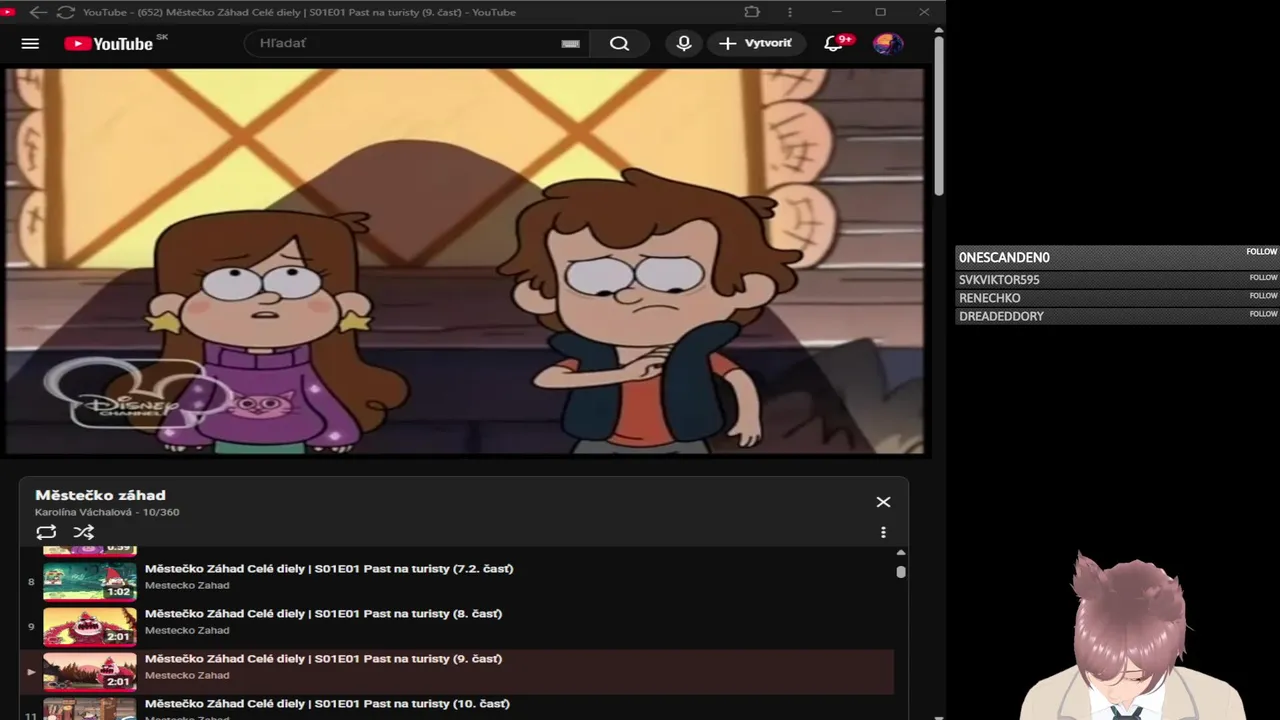Open Karolína Váchalová channel link

(x=83, y=512)
